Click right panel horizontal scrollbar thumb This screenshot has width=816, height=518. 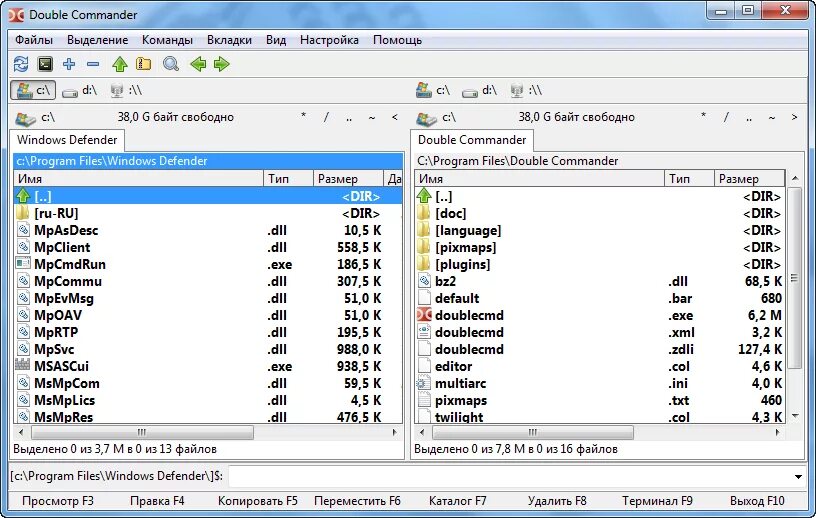pos(533,433)
